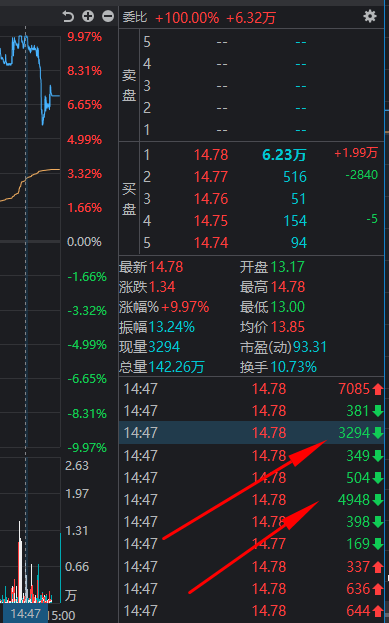Click the red up arrow beside 7085
The height and width of the screenshot is (623, 389).
tap(377, 389)
